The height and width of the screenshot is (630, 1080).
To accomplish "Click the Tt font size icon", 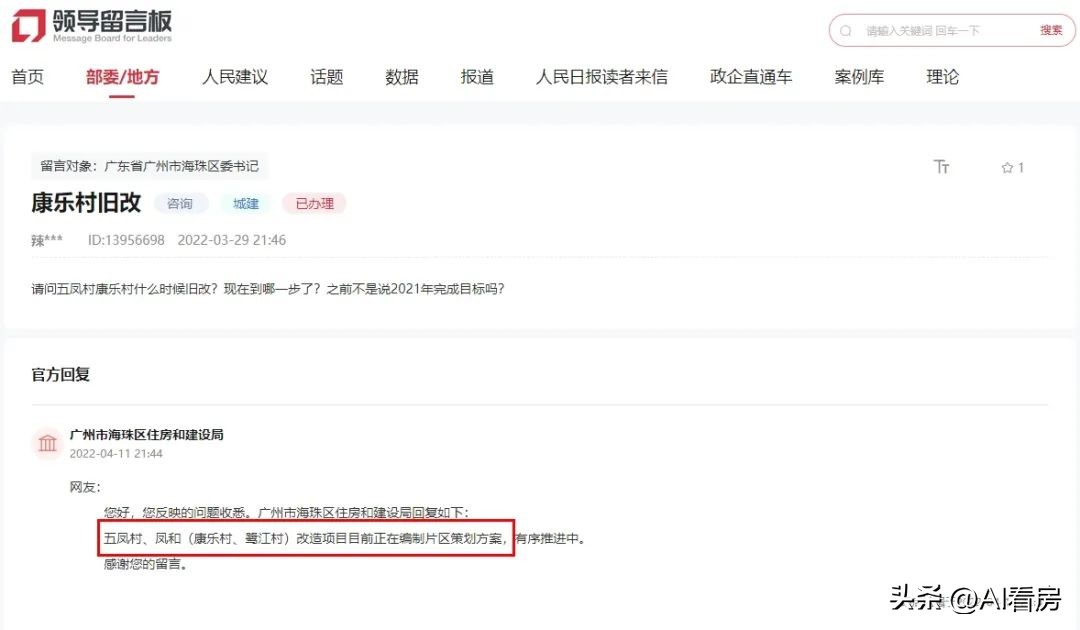I will click(941, 167).
